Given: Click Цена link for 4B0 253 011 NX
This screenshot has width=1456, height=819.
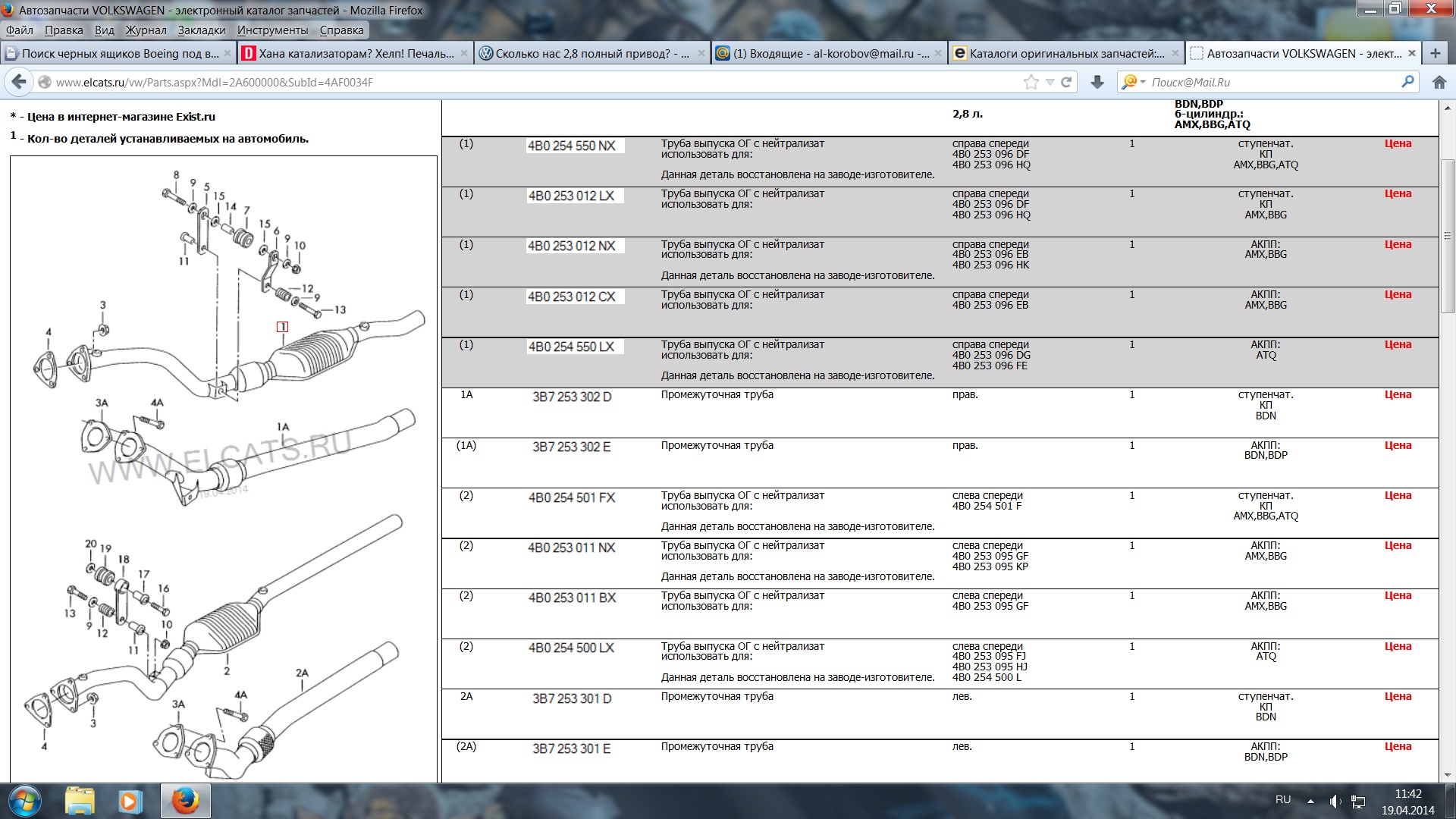Looking at the screenshot, I should point(1398,545).
